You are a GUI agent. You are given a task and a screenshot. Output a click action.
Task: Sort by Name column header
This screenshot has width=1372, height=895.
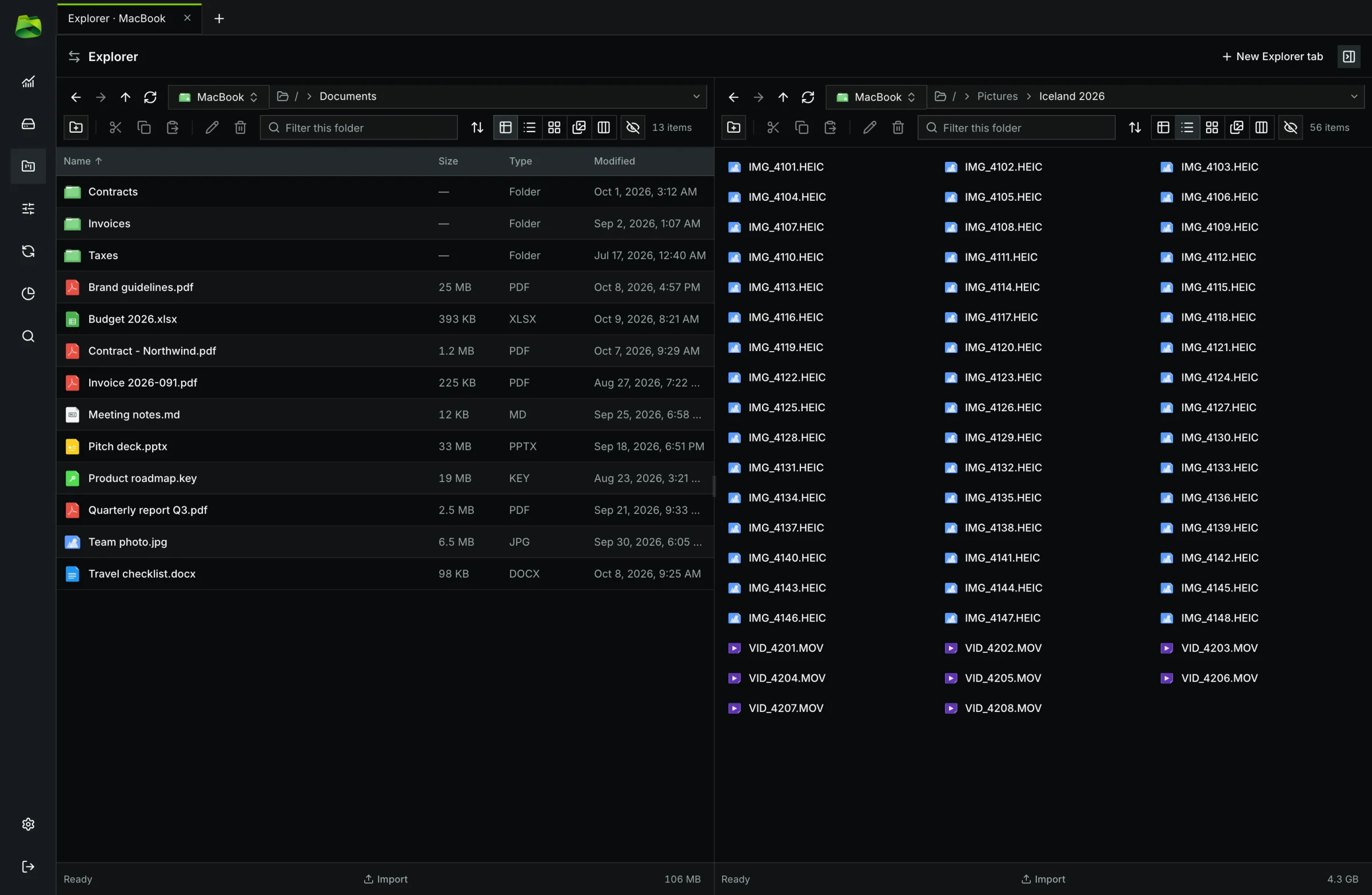82,161
